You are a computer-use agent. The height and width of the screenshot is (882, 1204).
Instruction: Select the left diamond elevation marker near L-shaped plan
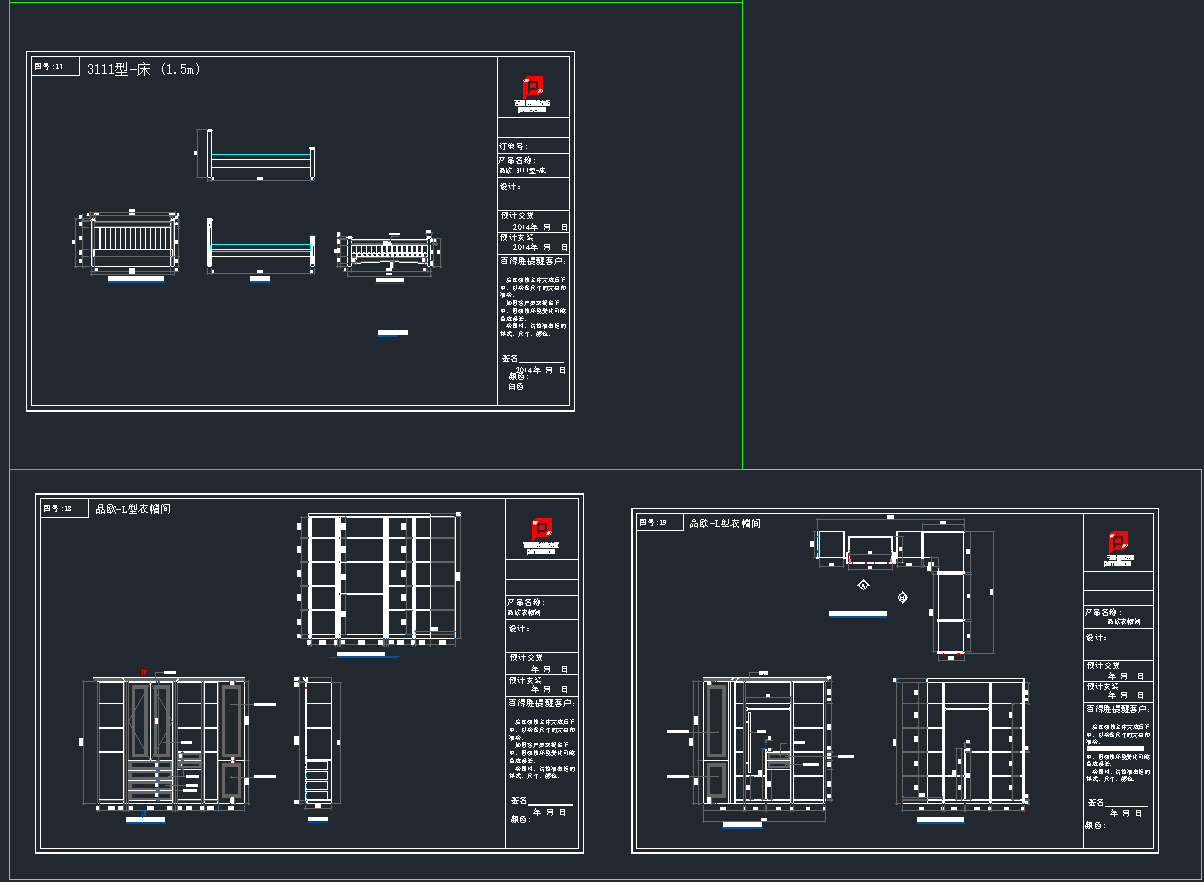coord(863,585)
